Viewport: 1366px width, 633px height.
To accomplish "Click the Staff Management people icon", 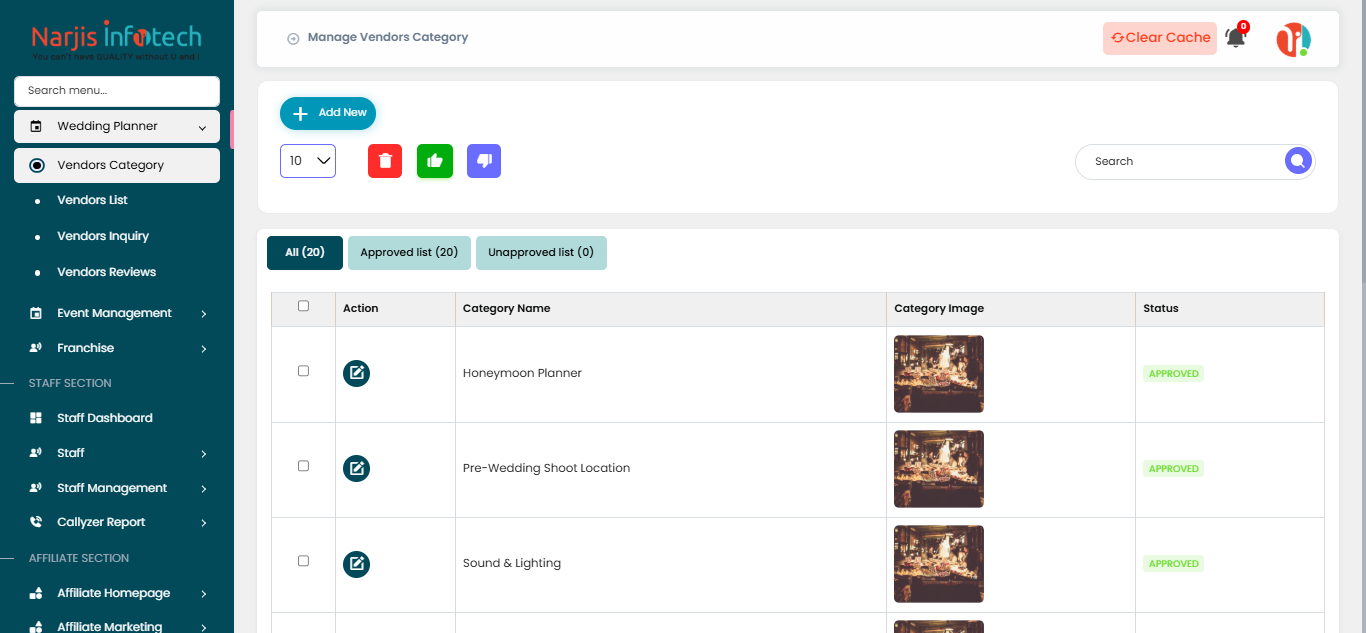I will click(x=36, y=488).
